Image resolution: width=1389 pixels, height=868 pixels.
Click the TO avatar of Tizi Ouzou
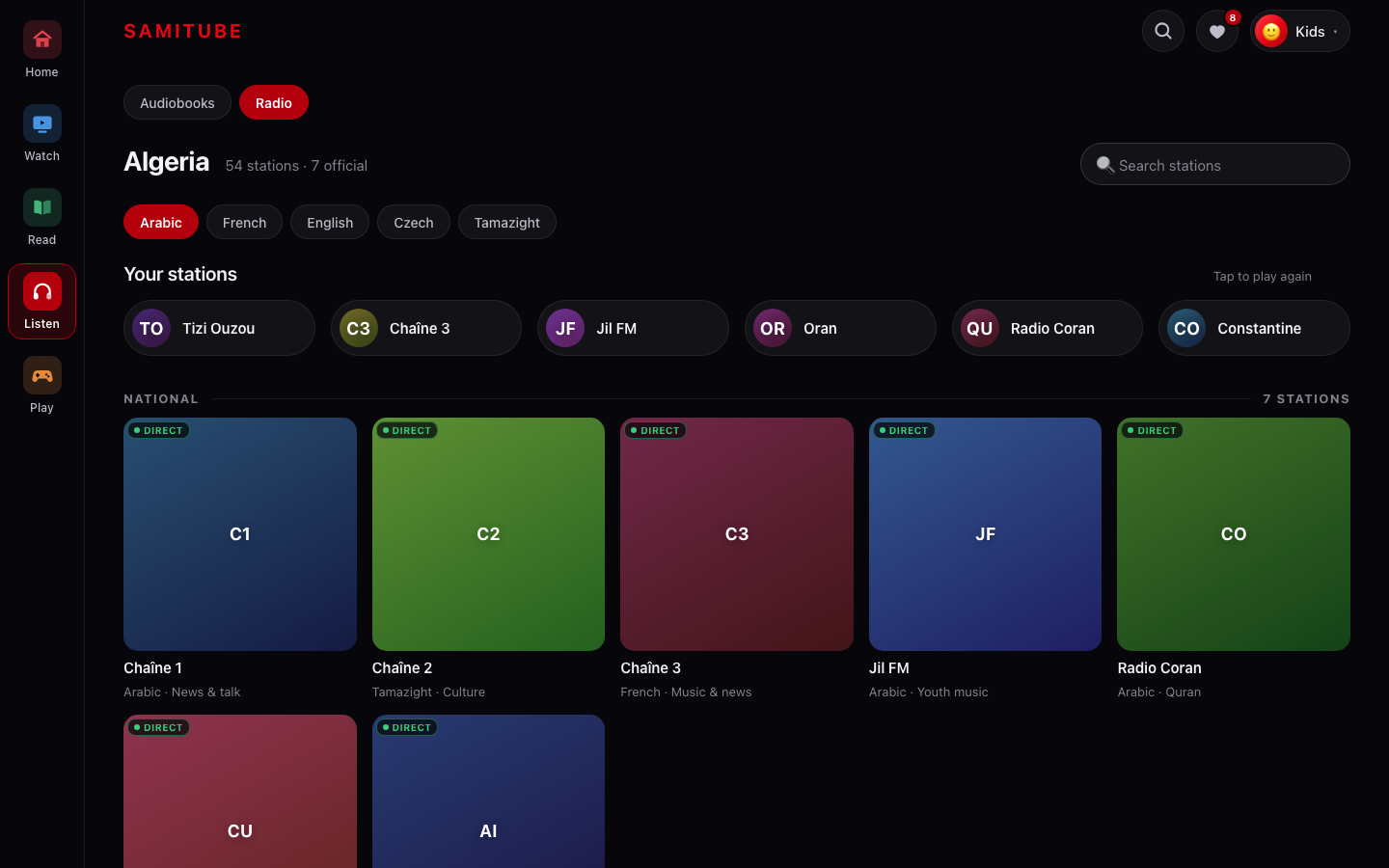coord(151,328)
